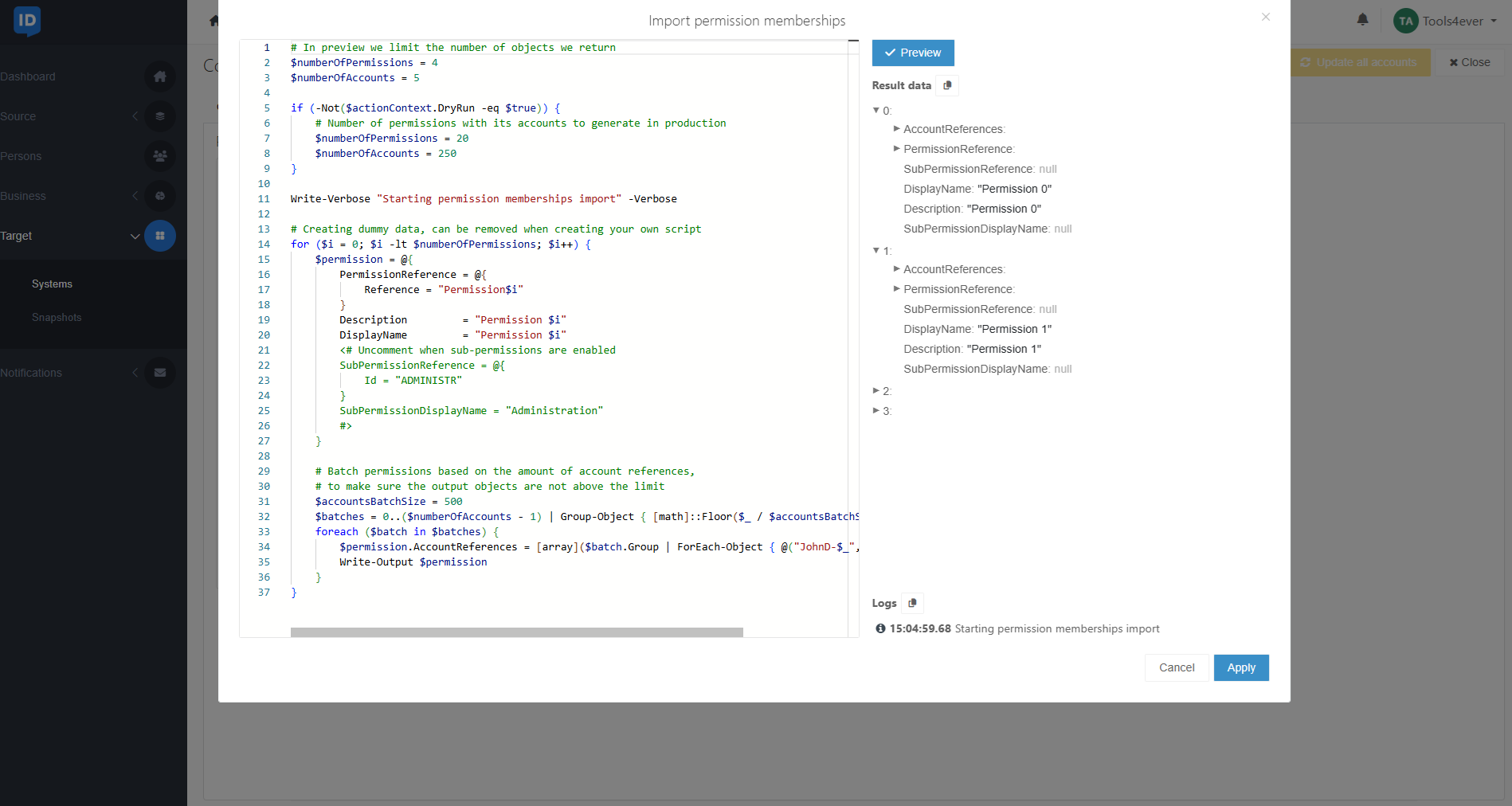Open the Business chart icon
Screen dimensions: 1512x806
[160, 196]
